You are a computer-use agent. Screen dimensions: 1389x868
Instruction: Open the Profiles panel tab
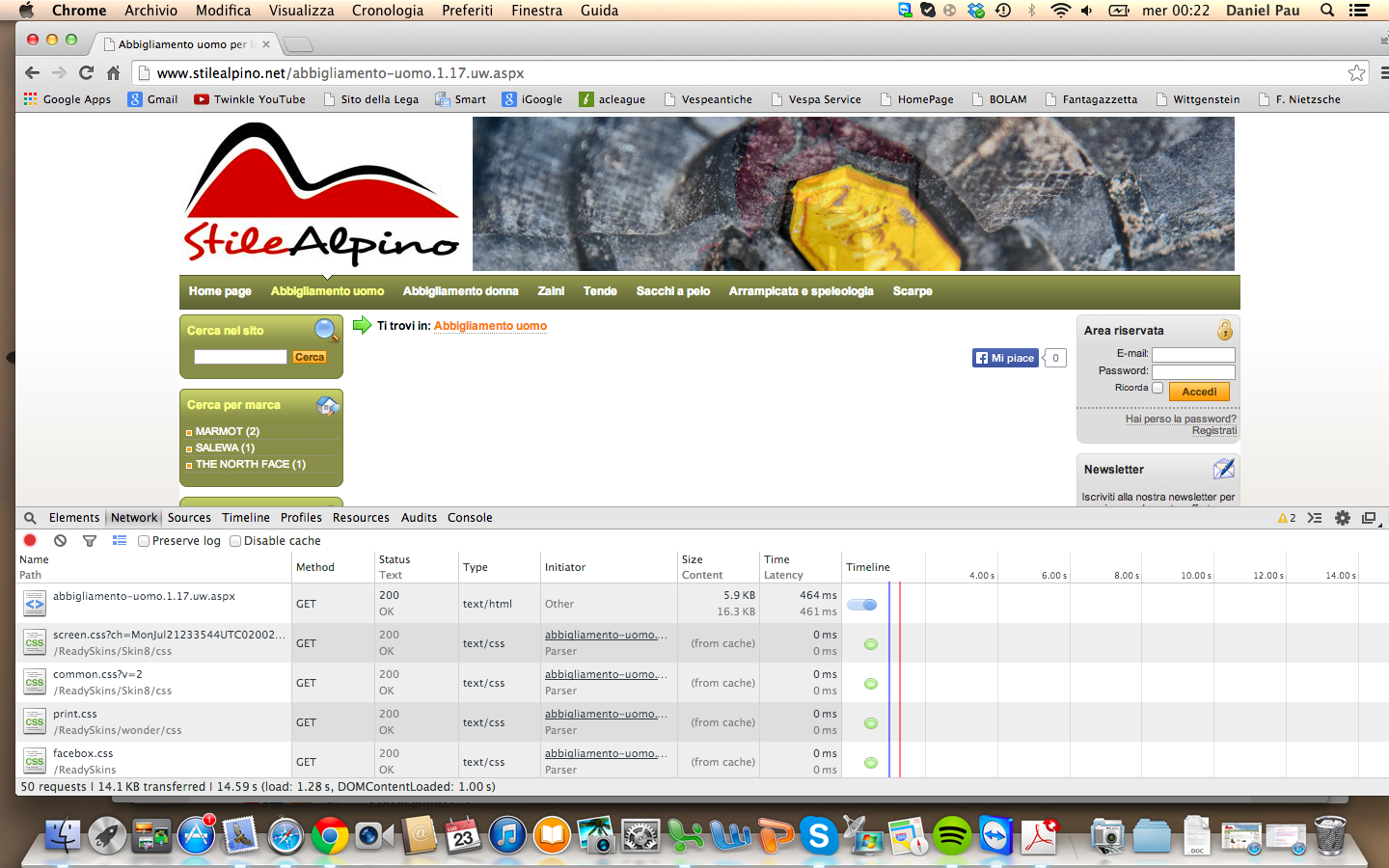tap(301, 518)
